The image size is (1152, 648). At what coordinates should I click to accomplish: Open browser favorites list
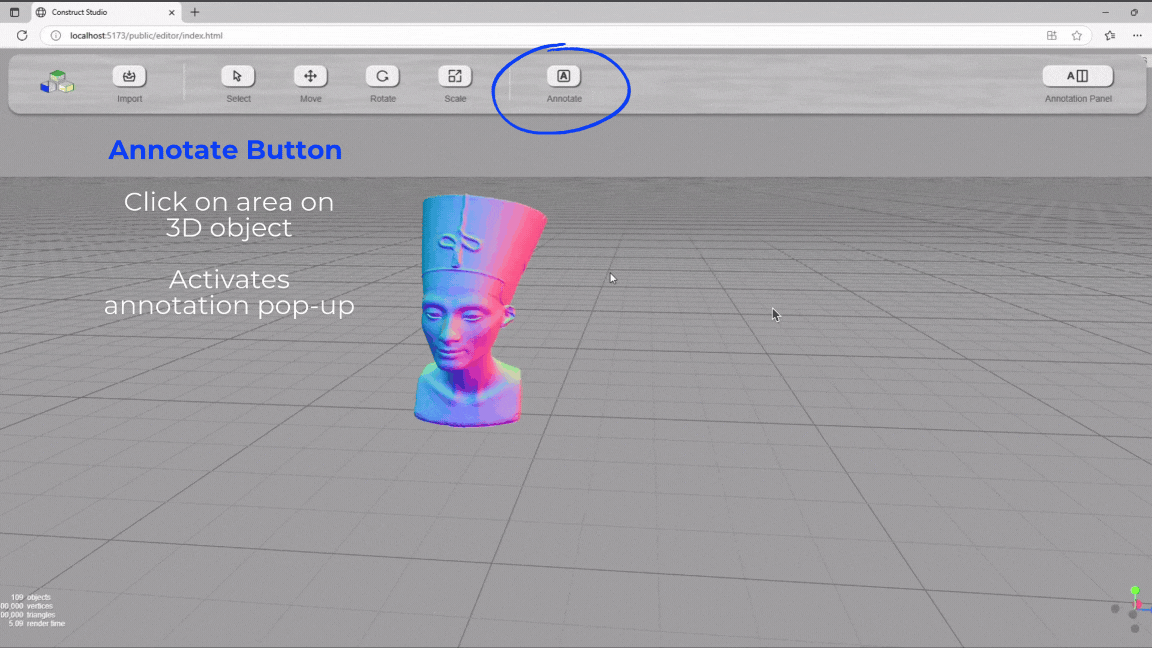point(1110,35)
